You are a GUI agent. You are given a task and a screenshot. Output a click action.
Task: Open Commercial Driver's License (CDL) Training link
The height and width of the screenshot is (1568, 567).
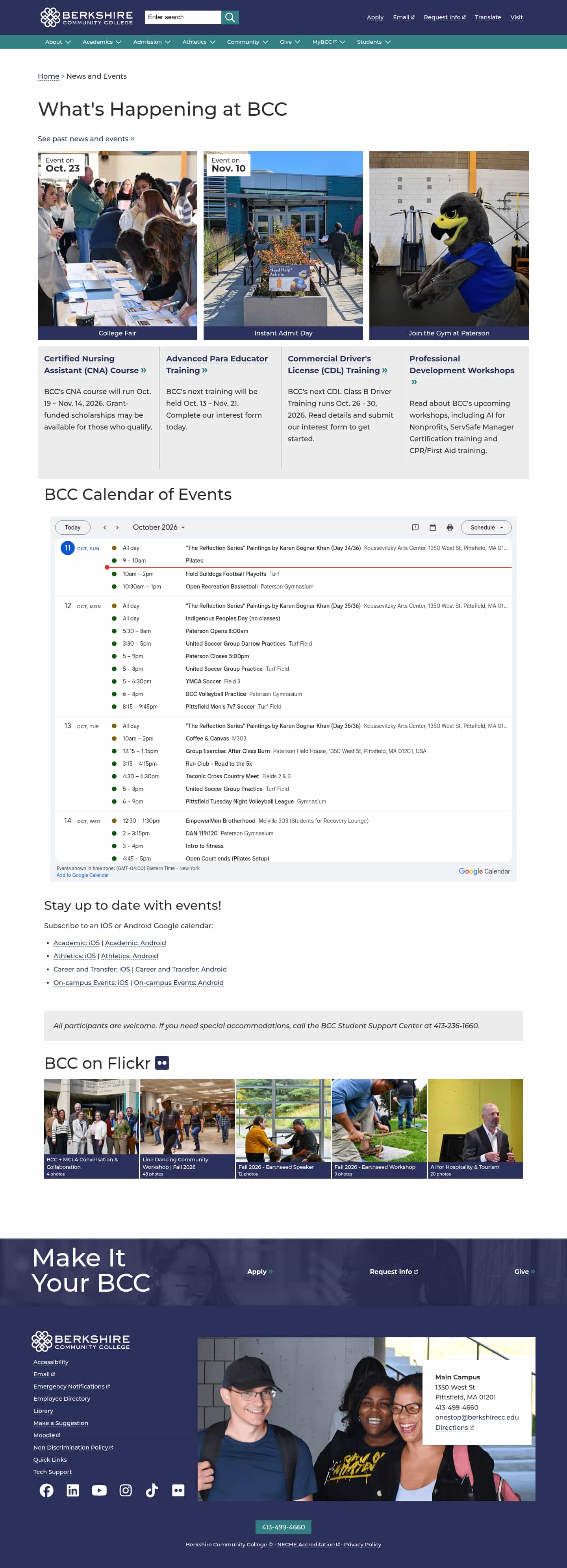point(337,365)
